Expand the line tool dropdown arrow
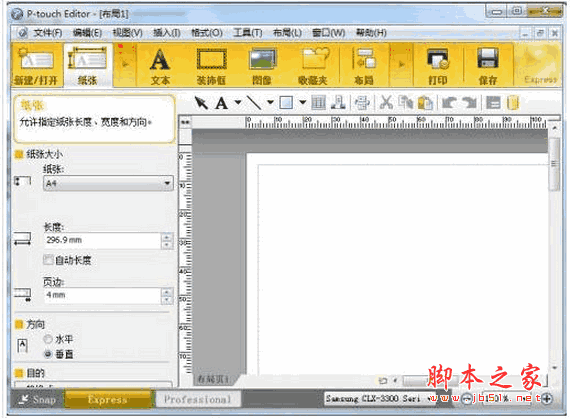Screen dimensions: 570x419 point(270,102)
